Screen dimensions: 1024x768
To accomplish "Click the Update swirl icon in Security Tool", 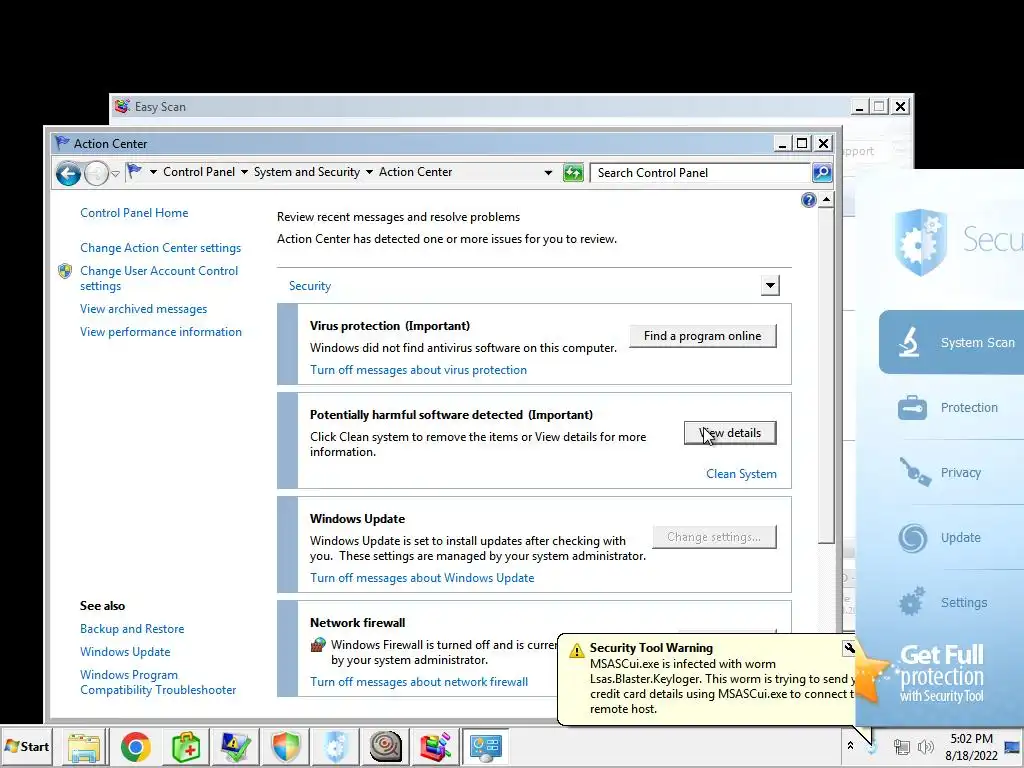I will (912, 538).
